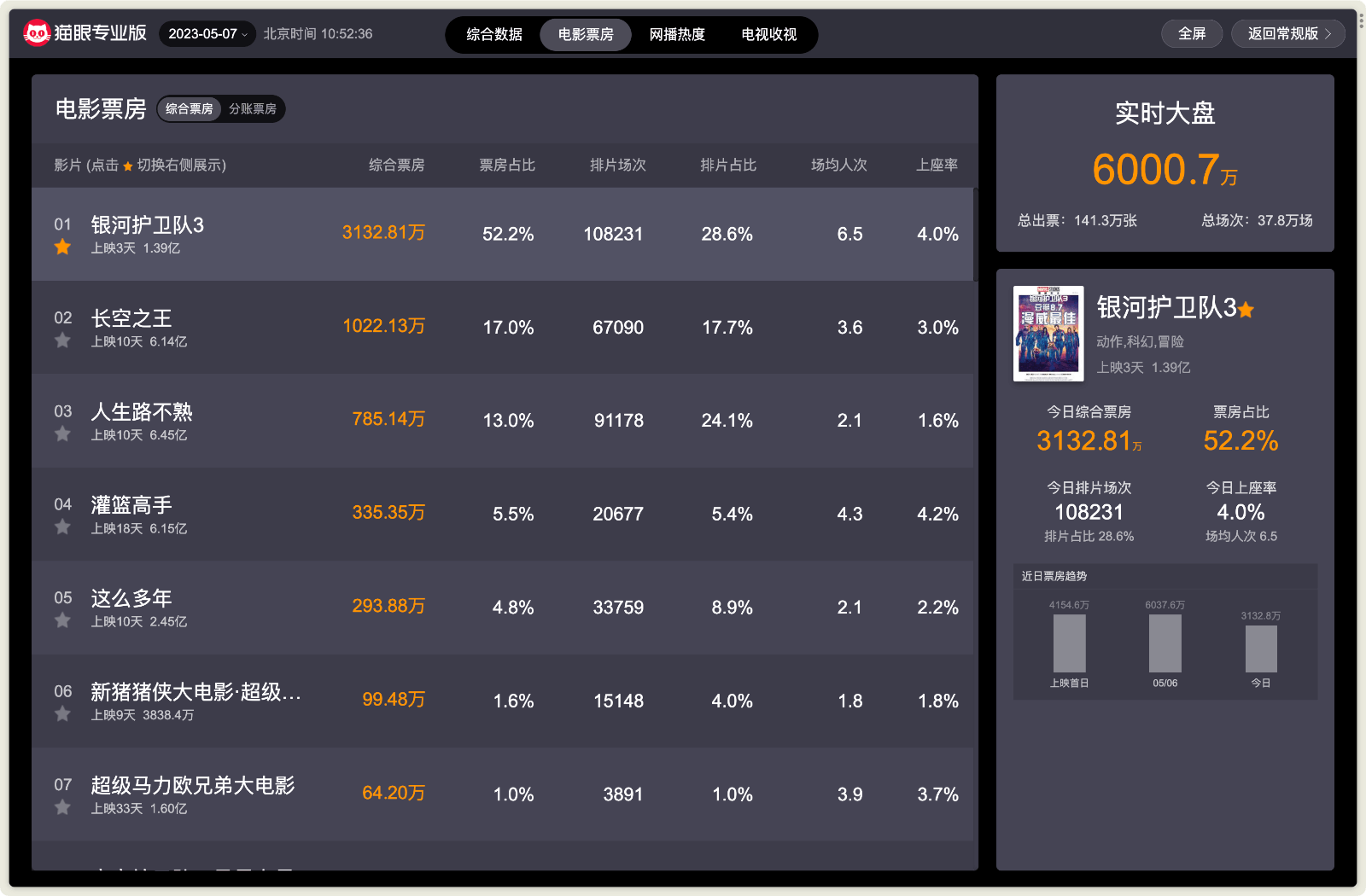Select movie title 长空之王
Image resolution: width=1366 pixels, height=896 pixels.
(x=131, y=318)
